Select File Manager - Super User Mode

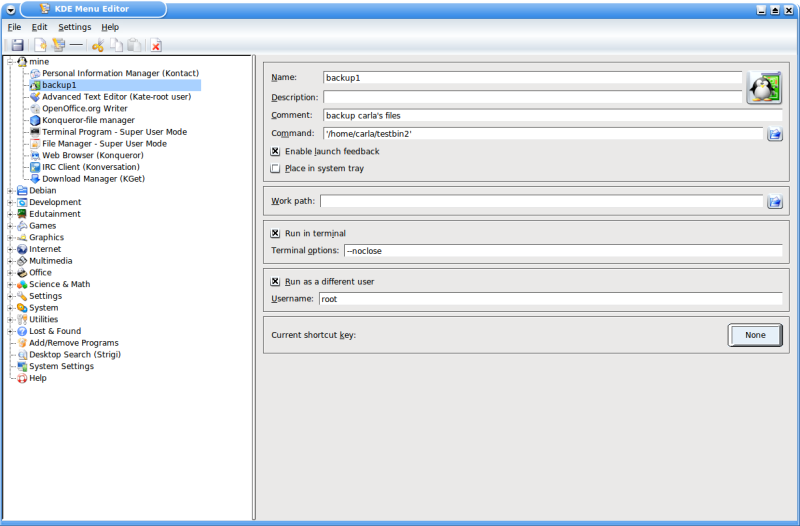click(105, 144)
